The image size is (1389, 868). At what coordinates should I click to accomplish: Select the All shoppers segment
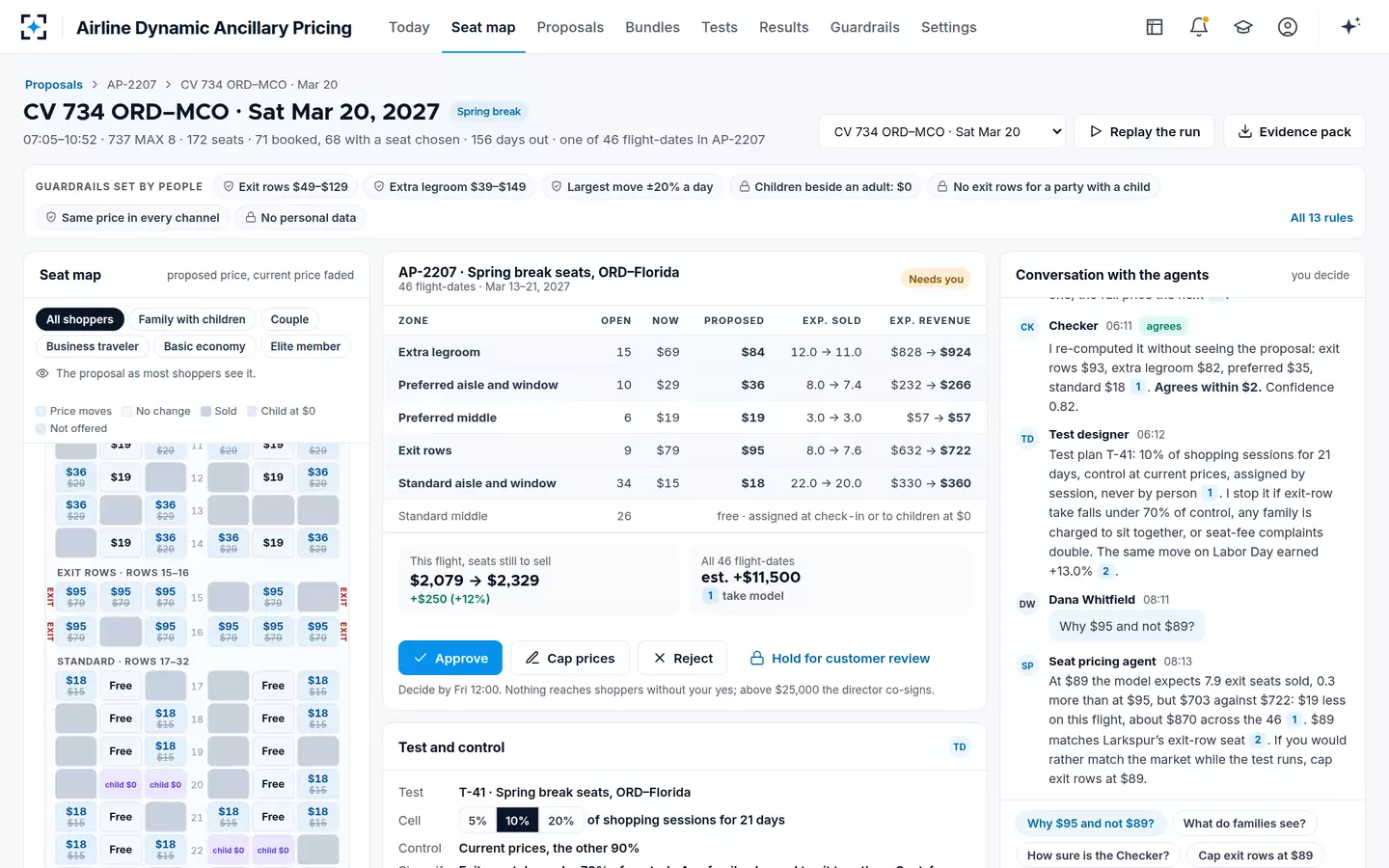coord(80,319)
